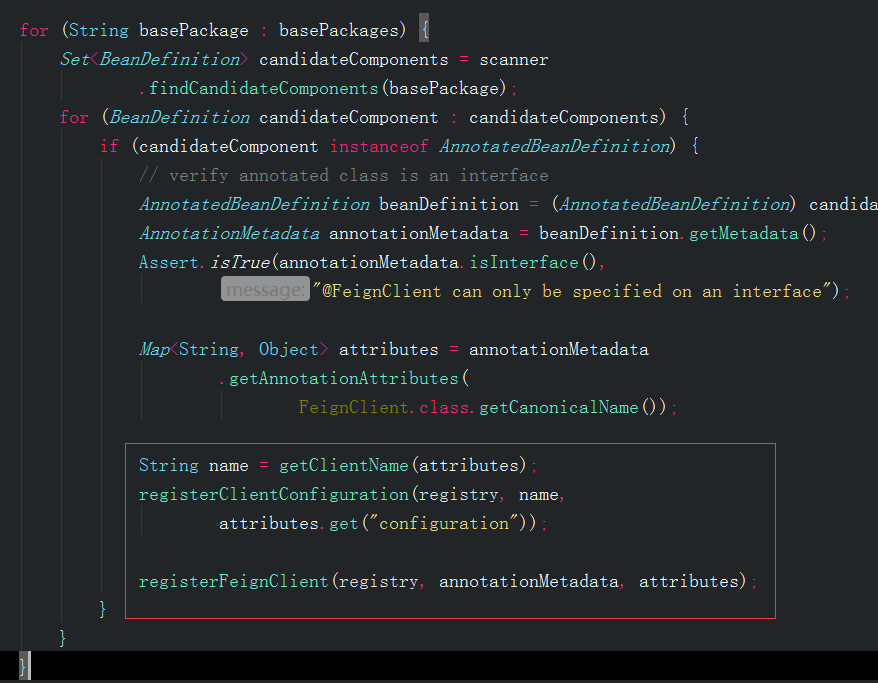Click the 'String name' declaration
Screen dimensions: 878x683
(194, 465)
